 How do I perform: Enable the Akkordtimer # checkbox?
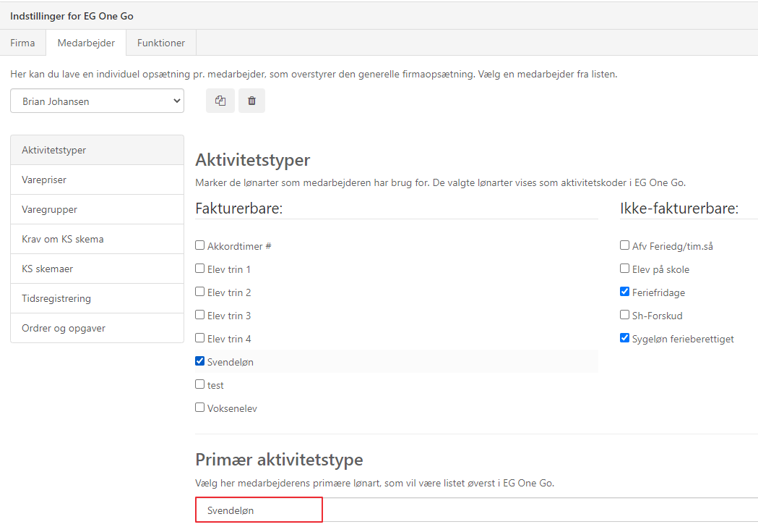pos(200,246)
